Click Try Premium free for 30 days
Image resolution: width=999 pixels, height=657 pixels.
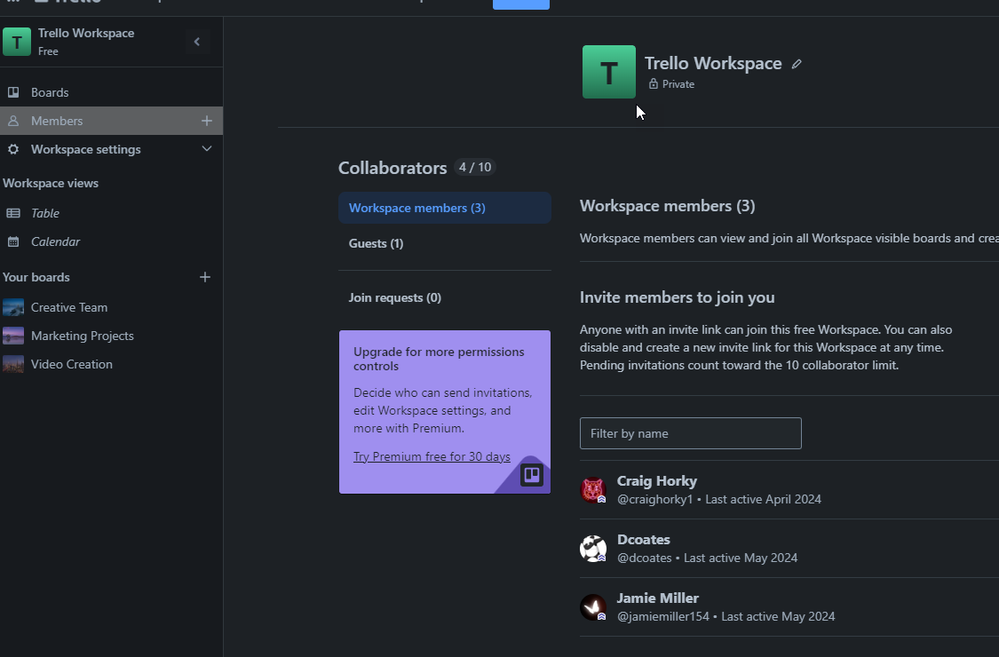click(432, 457)
